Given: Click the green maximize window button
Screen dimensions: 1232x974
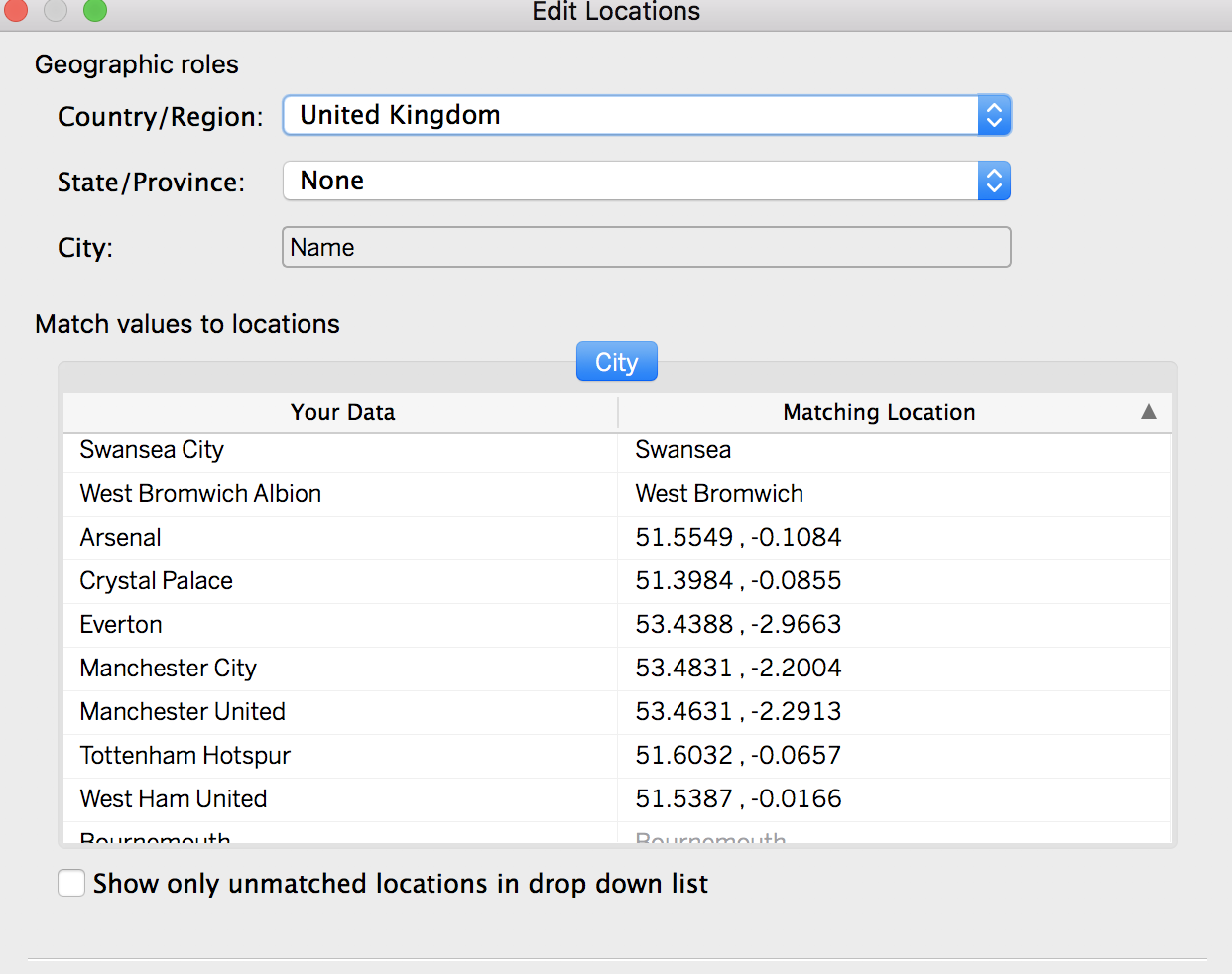Looking at the screenshot, I should [x=94, y=10].
